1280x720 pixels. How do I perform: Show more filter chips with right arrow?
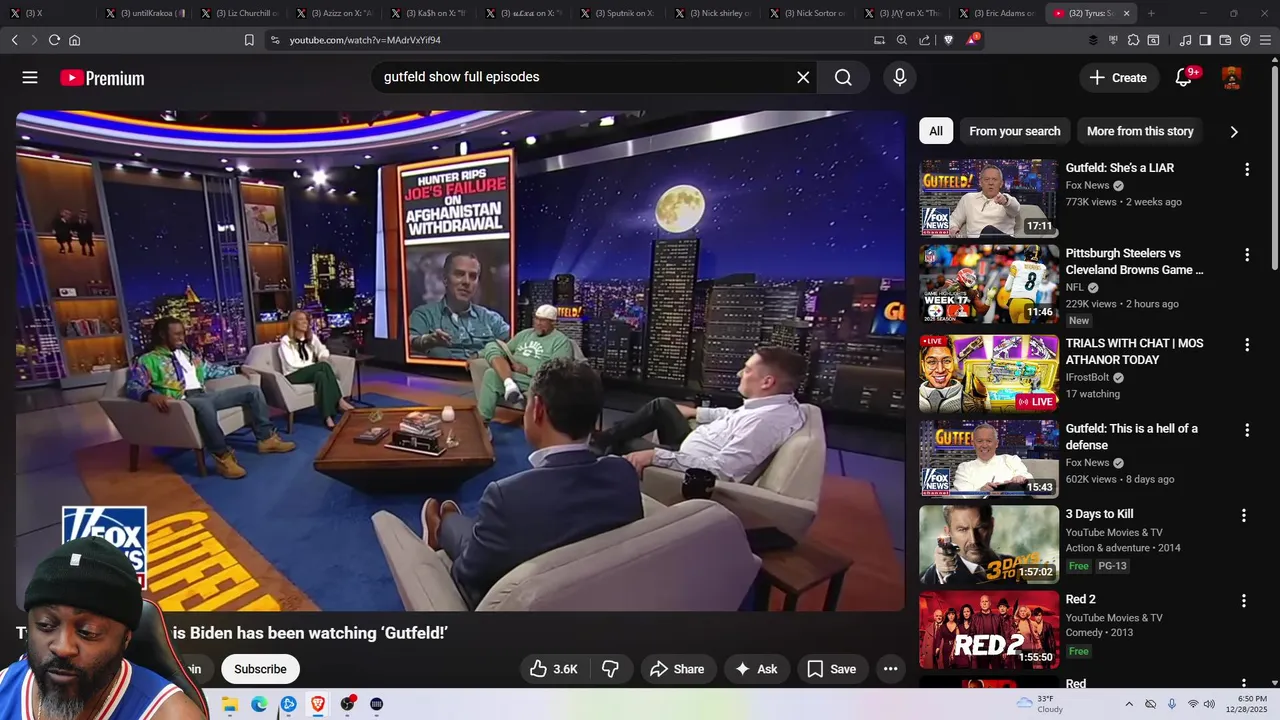1234,131
